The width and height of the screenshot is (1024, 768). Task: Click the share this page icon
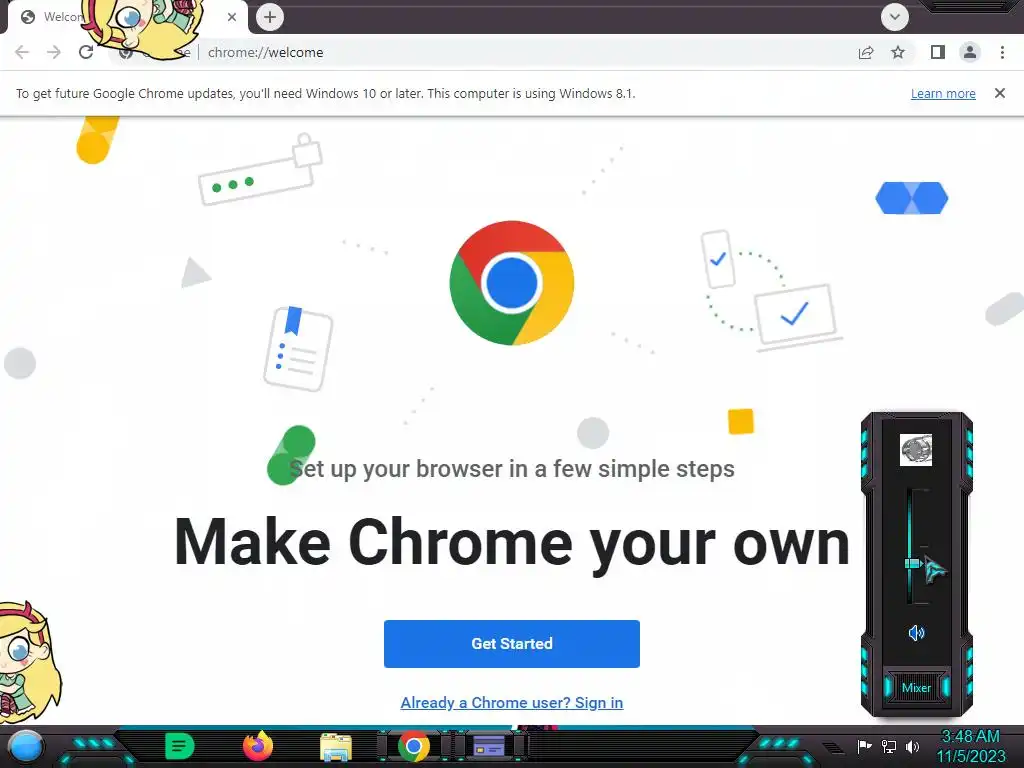866,52
